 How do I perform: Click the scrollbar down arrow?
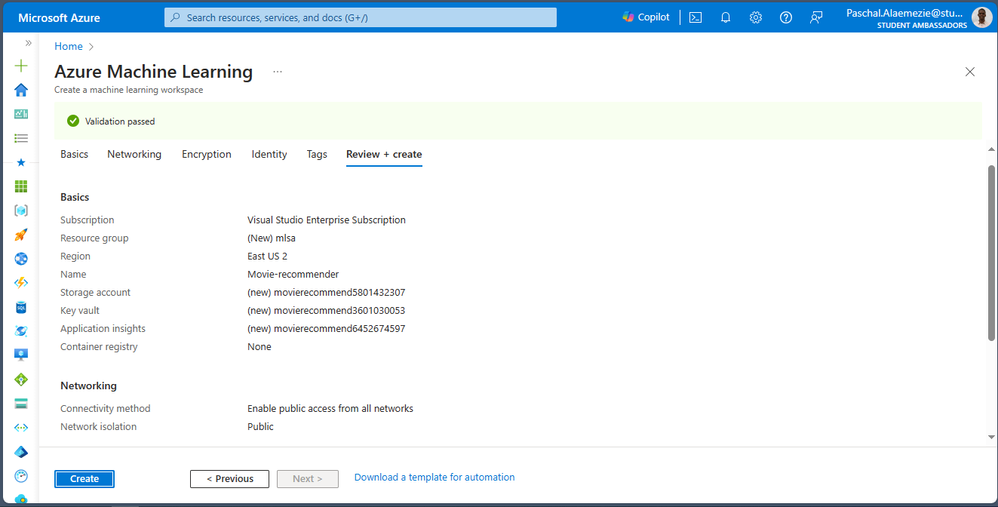tap(992, 437)
